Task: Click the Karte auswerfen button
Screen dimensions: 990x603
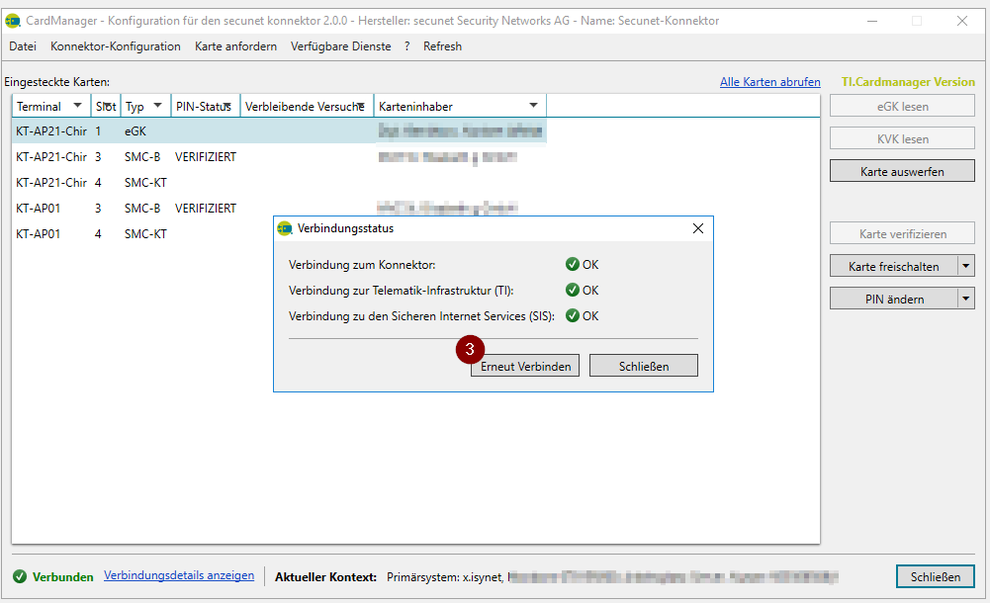Action: [902, 171]
